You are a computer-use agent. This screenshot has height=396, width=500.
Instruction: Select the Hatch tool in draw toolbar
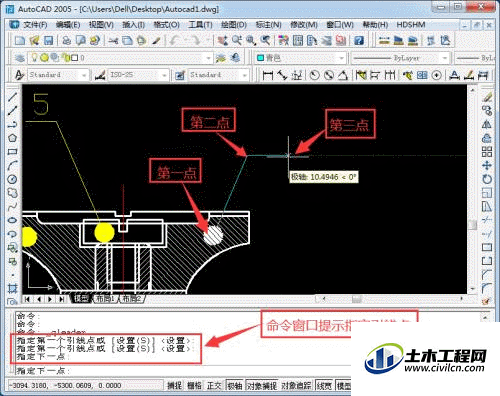point(12,288)
